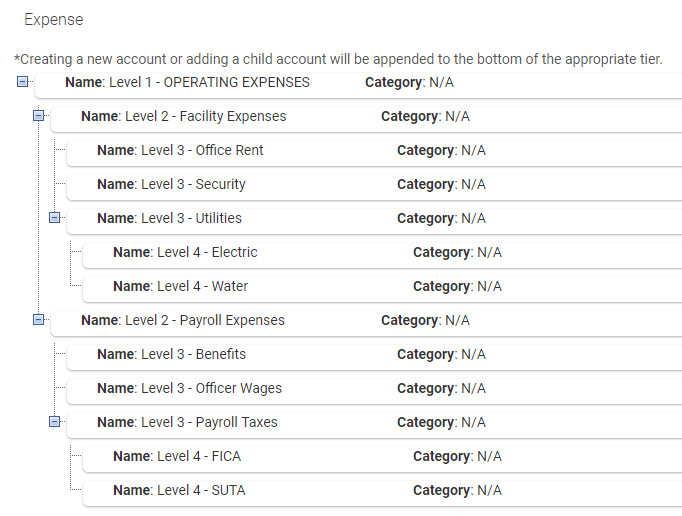The width and height of the screenshot is (682, 516).
Task: Select the Payroll Taxes account row
Action: (x=187, y=422)
